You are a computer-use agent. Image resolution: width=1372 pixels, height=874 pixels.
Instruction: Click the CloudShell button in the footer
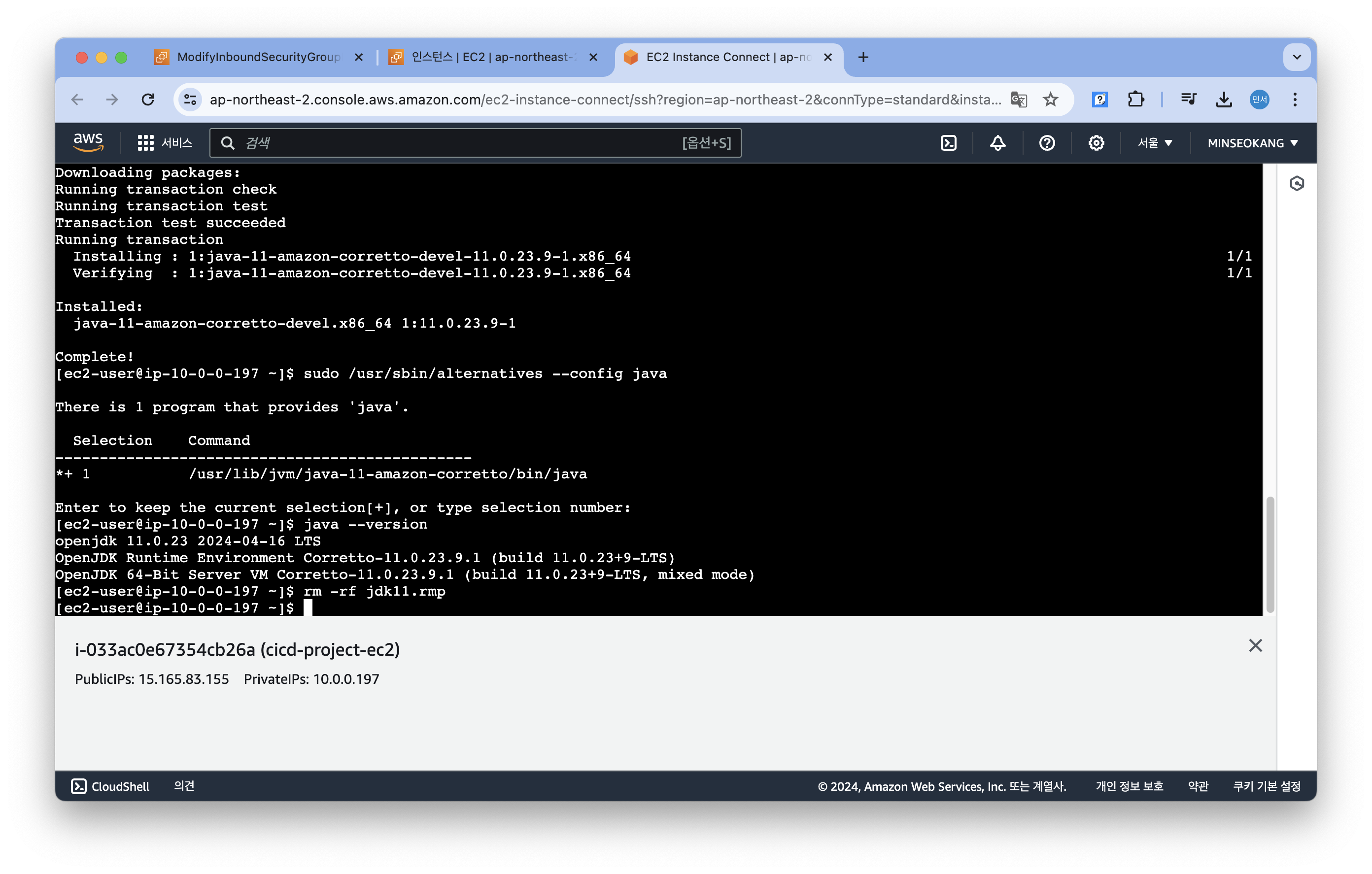tap(110, 786)
